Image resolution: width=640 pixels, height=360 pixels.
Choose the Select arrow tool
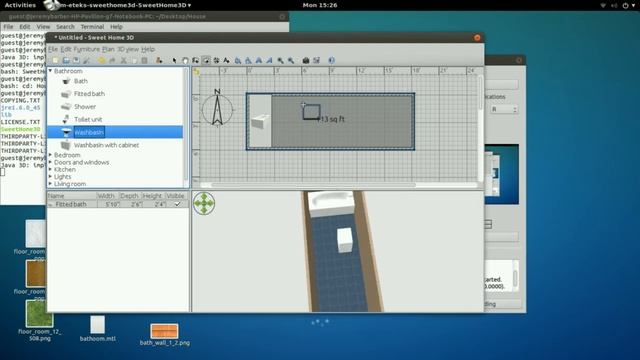click(x=175, y=60)
